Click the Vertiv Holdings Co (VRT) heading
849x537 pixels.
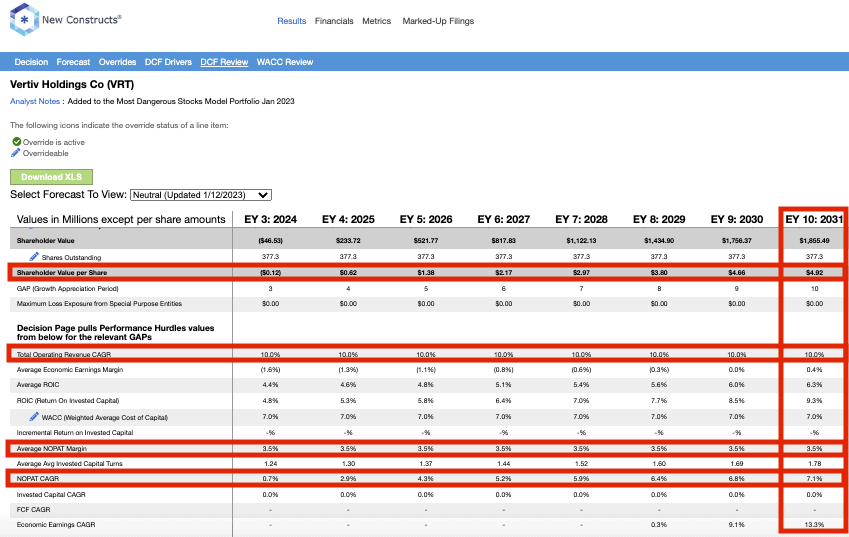point(72,84)
